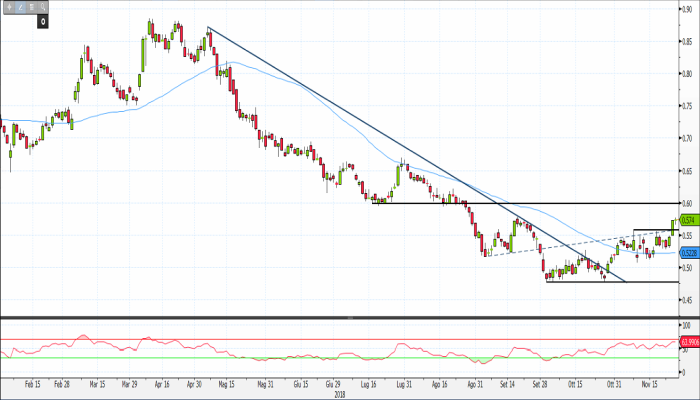Activate the magnifier zoom tool
Viewport: 700px width, 400px height.
pyautogui.click(x=45, y=6)
